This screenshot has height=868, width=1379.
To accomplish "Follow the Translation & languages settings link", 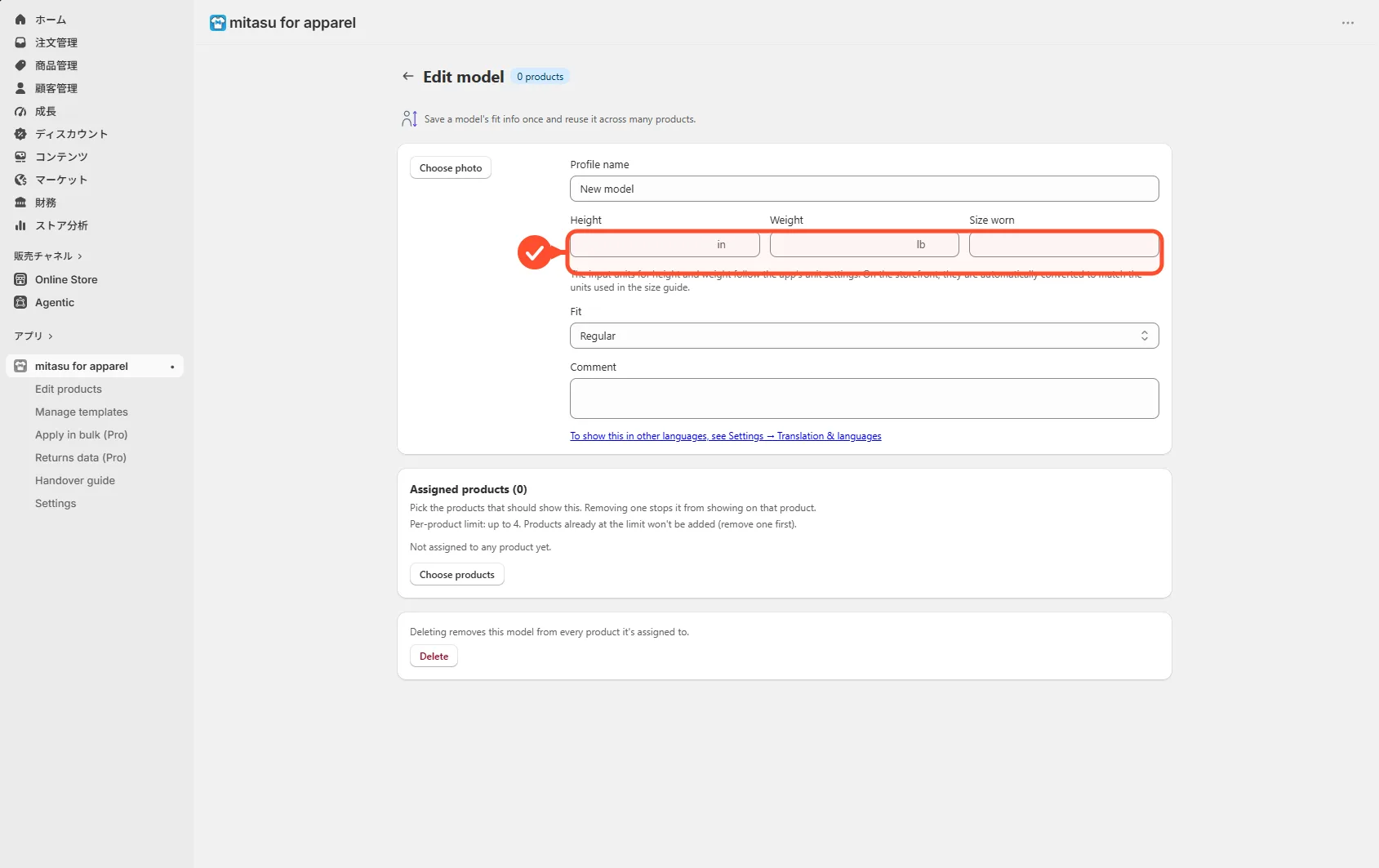I will pos(726,436).
